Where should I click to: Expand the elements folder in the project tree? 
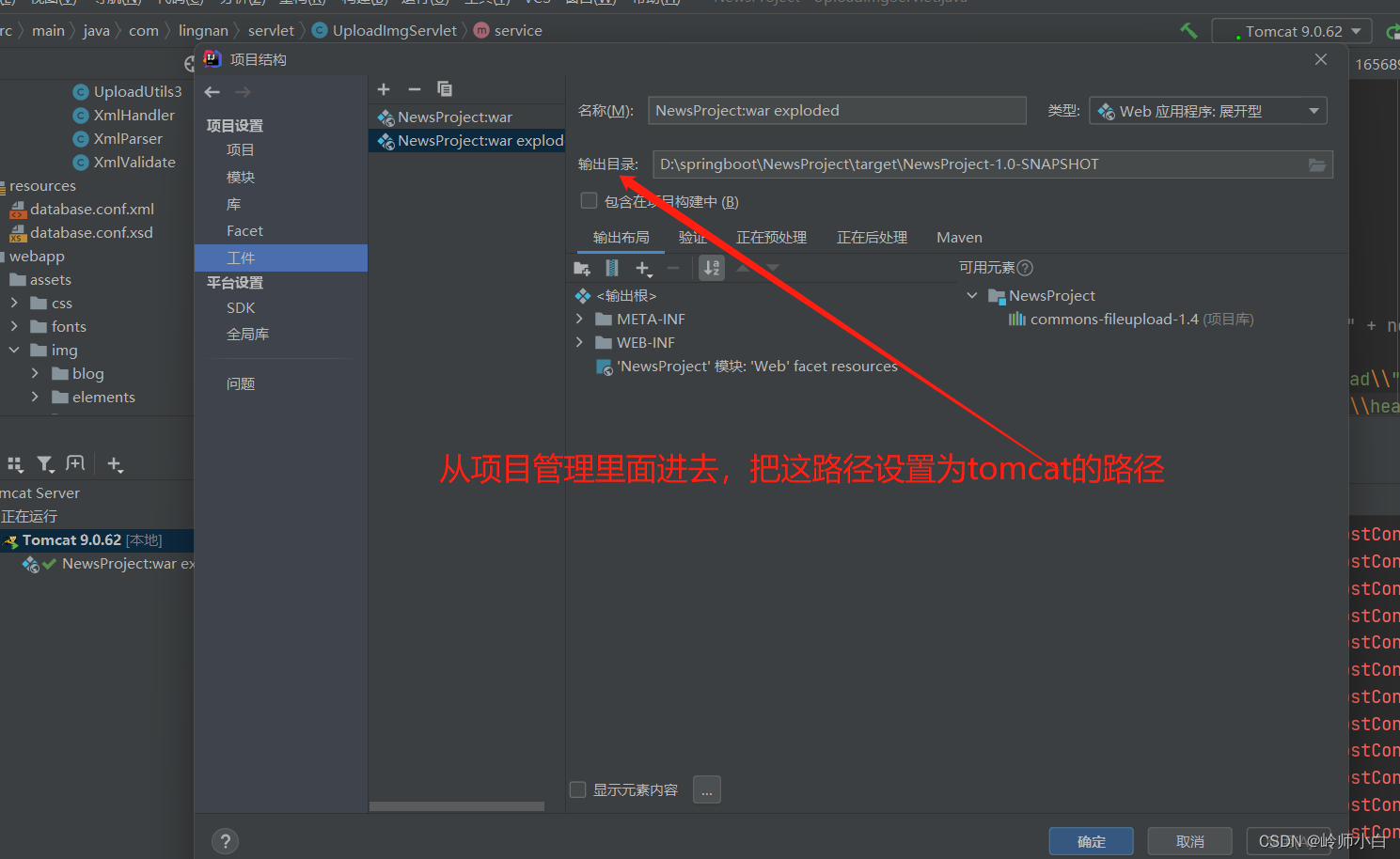tap(36, 398)
